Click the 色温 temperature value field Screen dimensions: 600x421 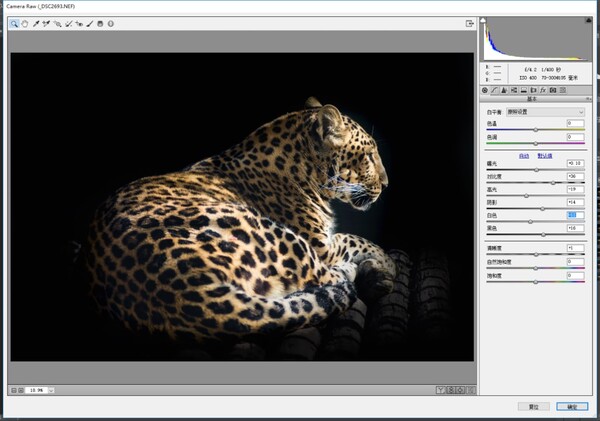[576, 123]
